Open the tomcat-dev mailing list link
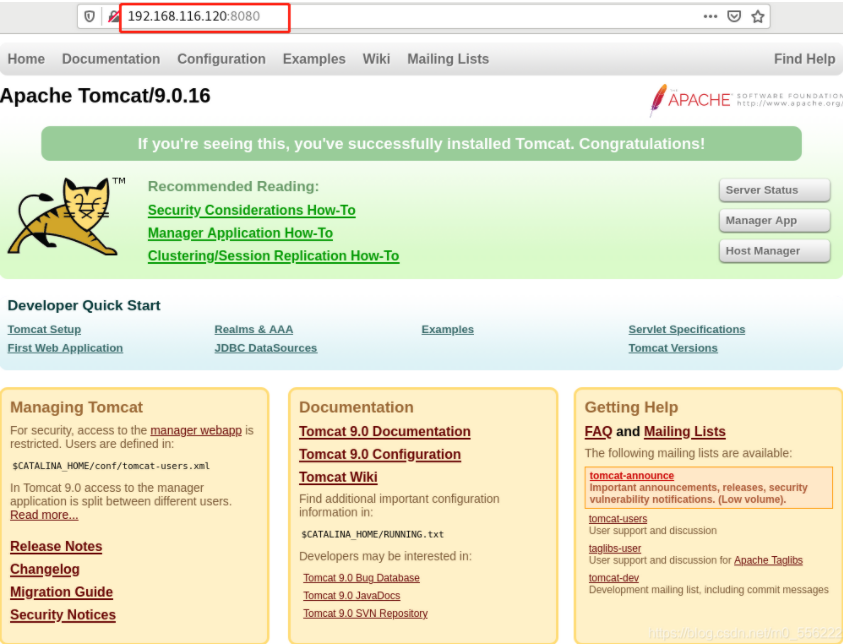This screenshot has width=843, height=644. (x=613, y=578)
